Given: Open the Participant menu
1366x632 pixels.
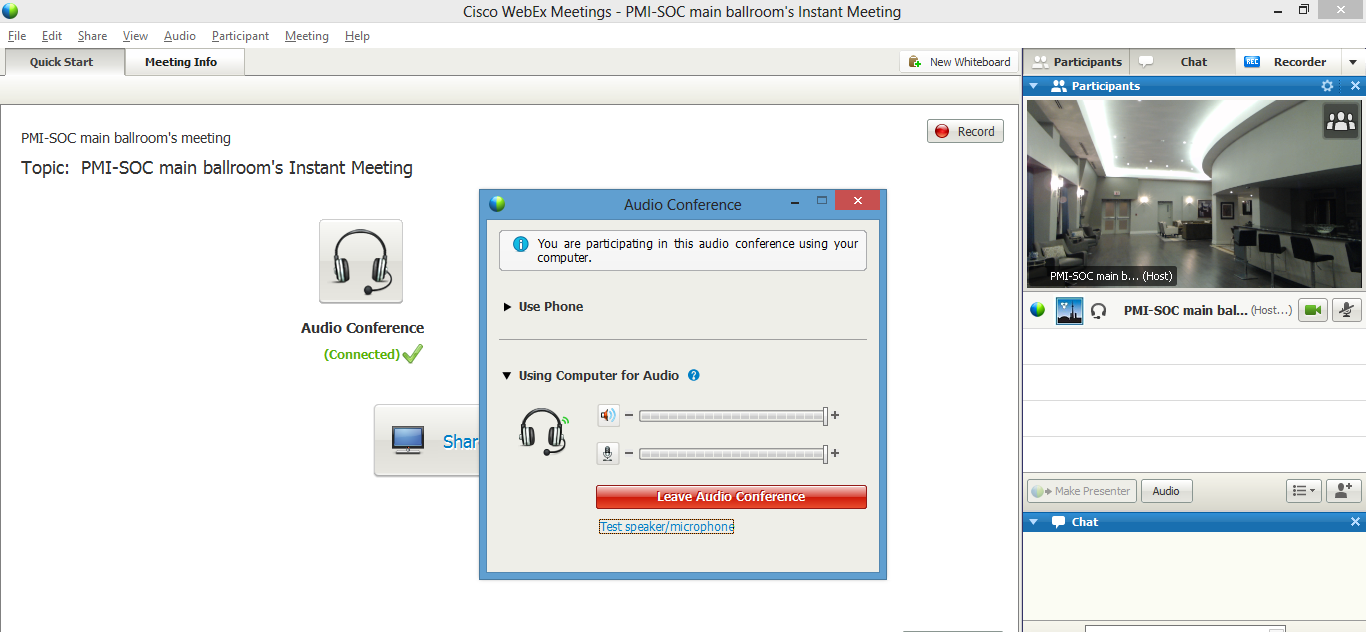Looking at the screenshot, I should 240,36.
